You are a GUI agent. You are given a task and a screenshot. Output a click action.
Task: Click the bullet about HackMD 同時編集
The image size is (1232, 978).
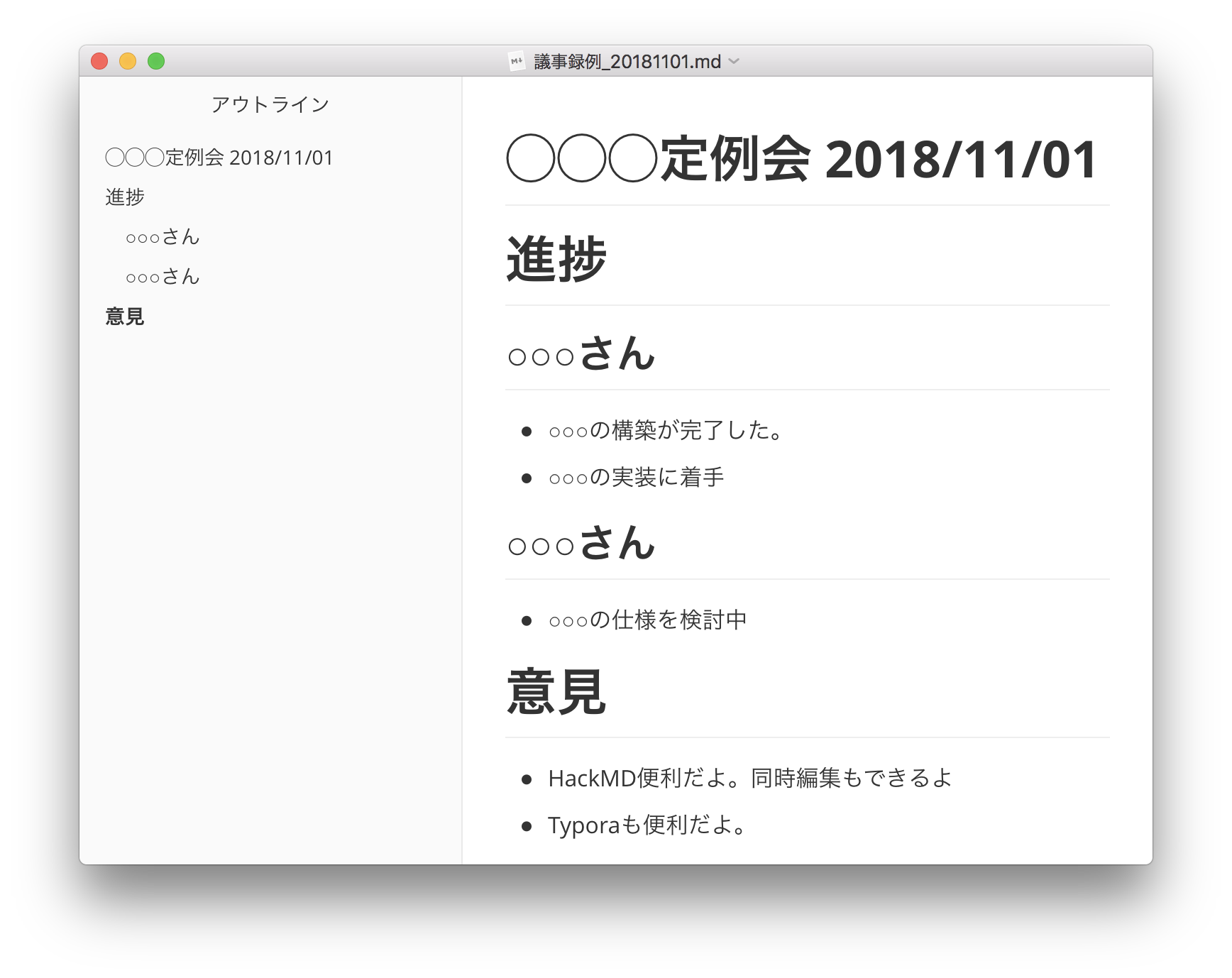pyautogui.click(x=750, y=778)
